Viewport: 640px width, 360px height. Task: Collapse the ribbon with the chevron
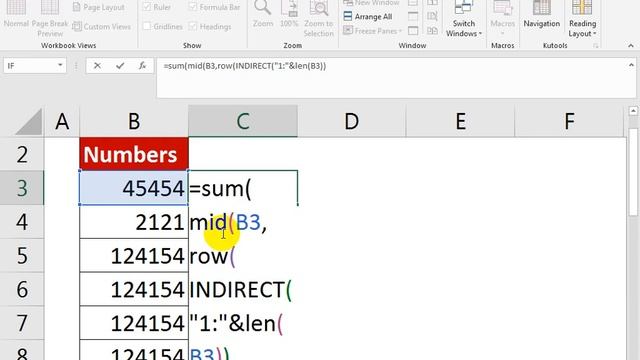(631, 46)
